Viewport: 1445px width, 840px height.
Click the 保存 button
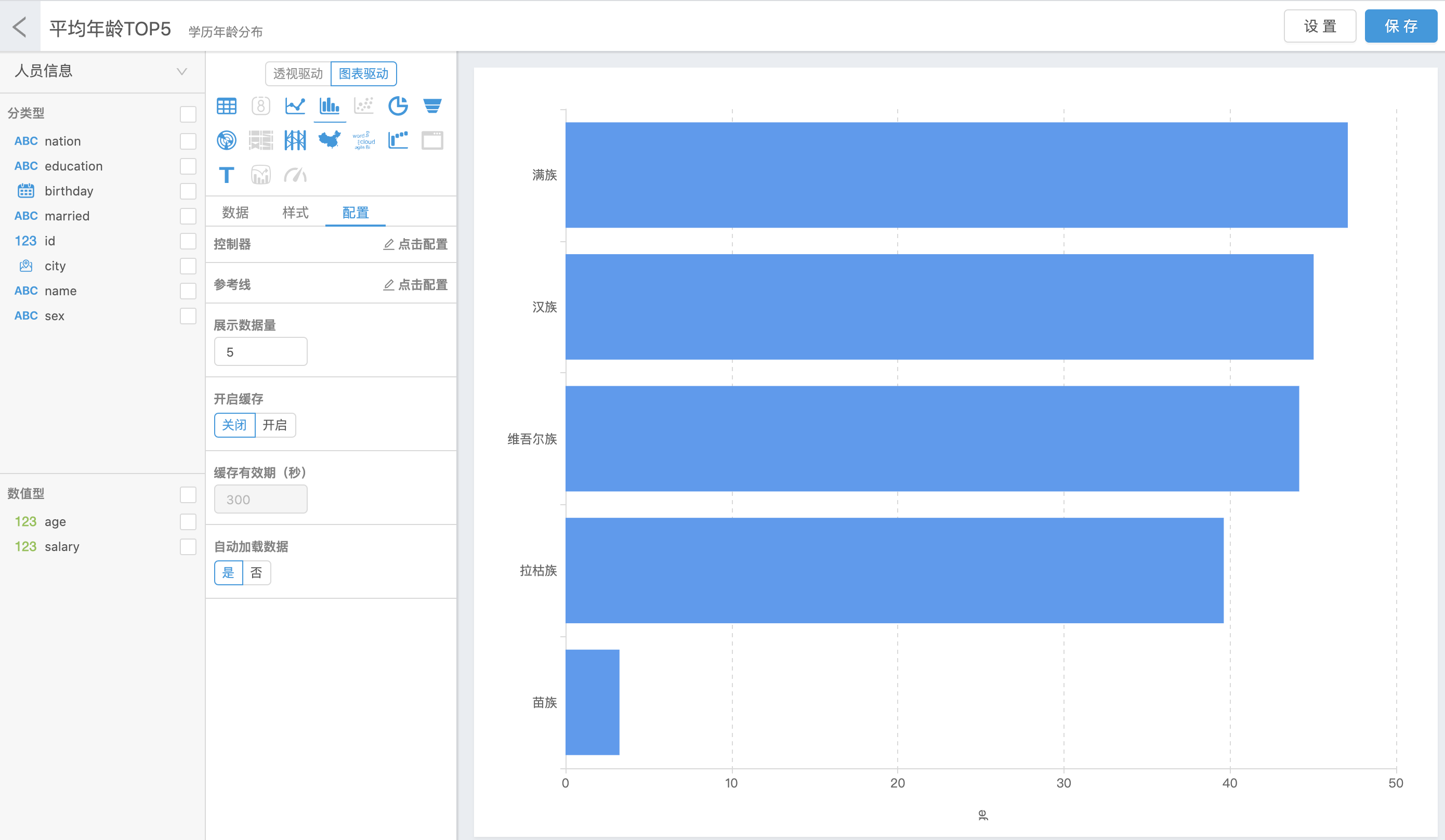(x=1400, y=27)
